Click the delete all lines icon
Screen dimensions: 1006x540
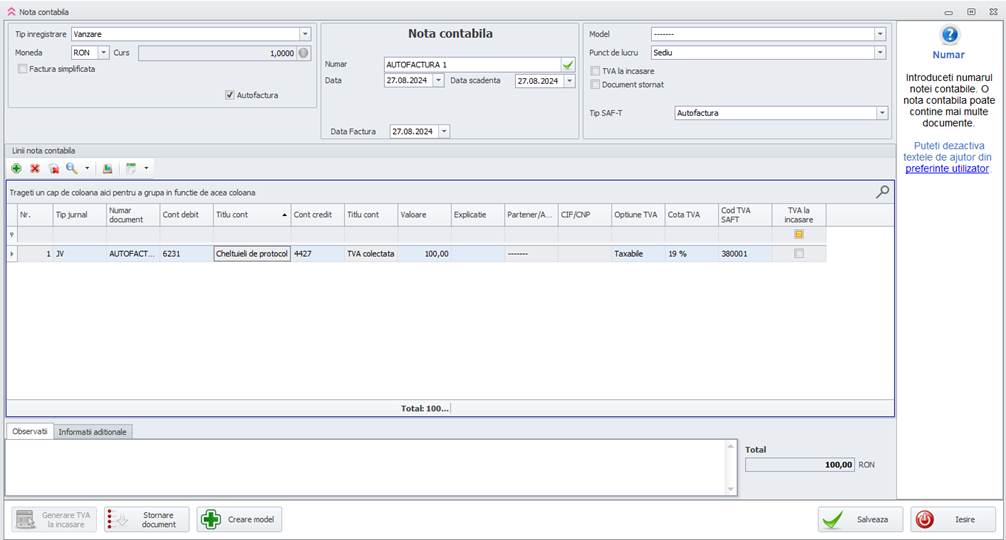pyautogui.click(x=54, y=169)
